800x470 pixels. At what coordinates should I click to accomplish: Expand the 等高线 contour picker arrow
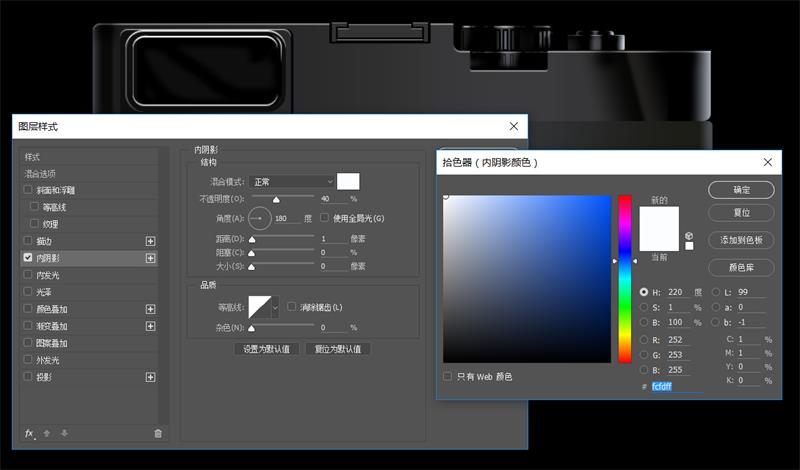coord(276,307)
